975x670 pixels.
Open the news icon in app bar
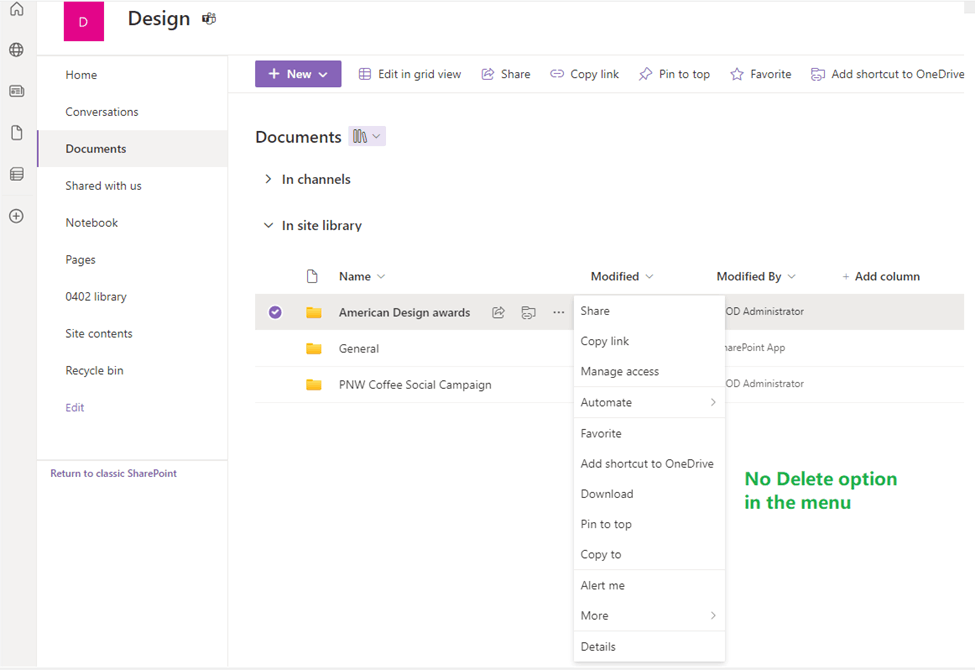coord(17,91)
